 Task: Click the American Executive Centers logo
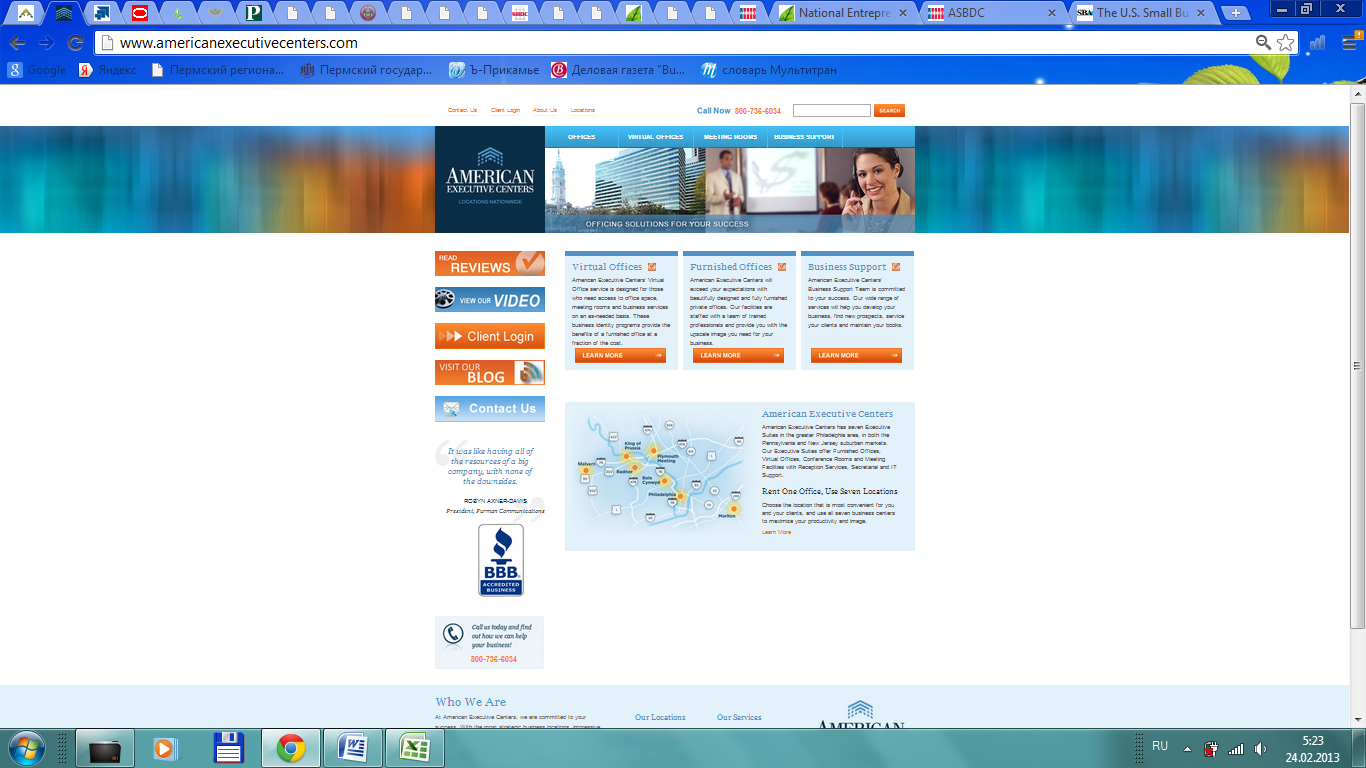point(490,179)
